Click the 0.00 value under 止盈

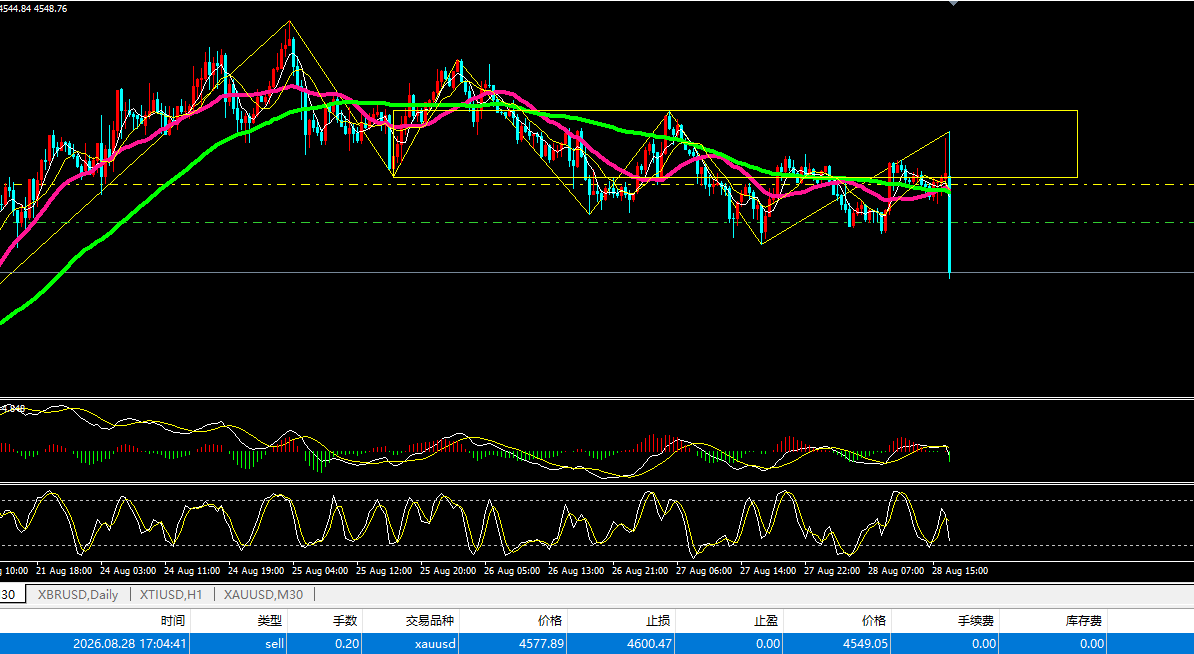click(769, 644)
